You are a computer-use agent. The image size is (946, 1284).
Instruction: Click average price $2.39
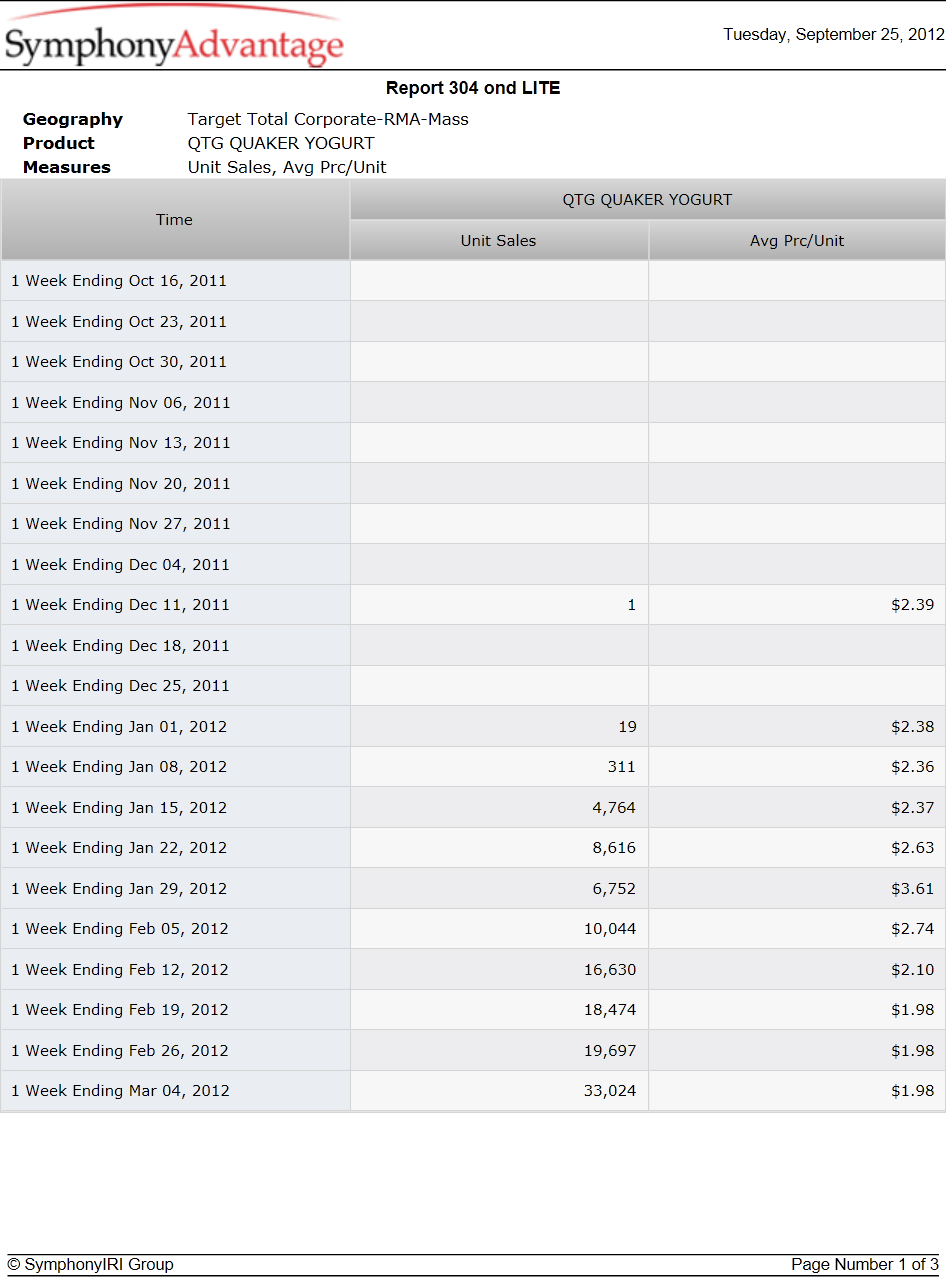click(x=913, y=605)
